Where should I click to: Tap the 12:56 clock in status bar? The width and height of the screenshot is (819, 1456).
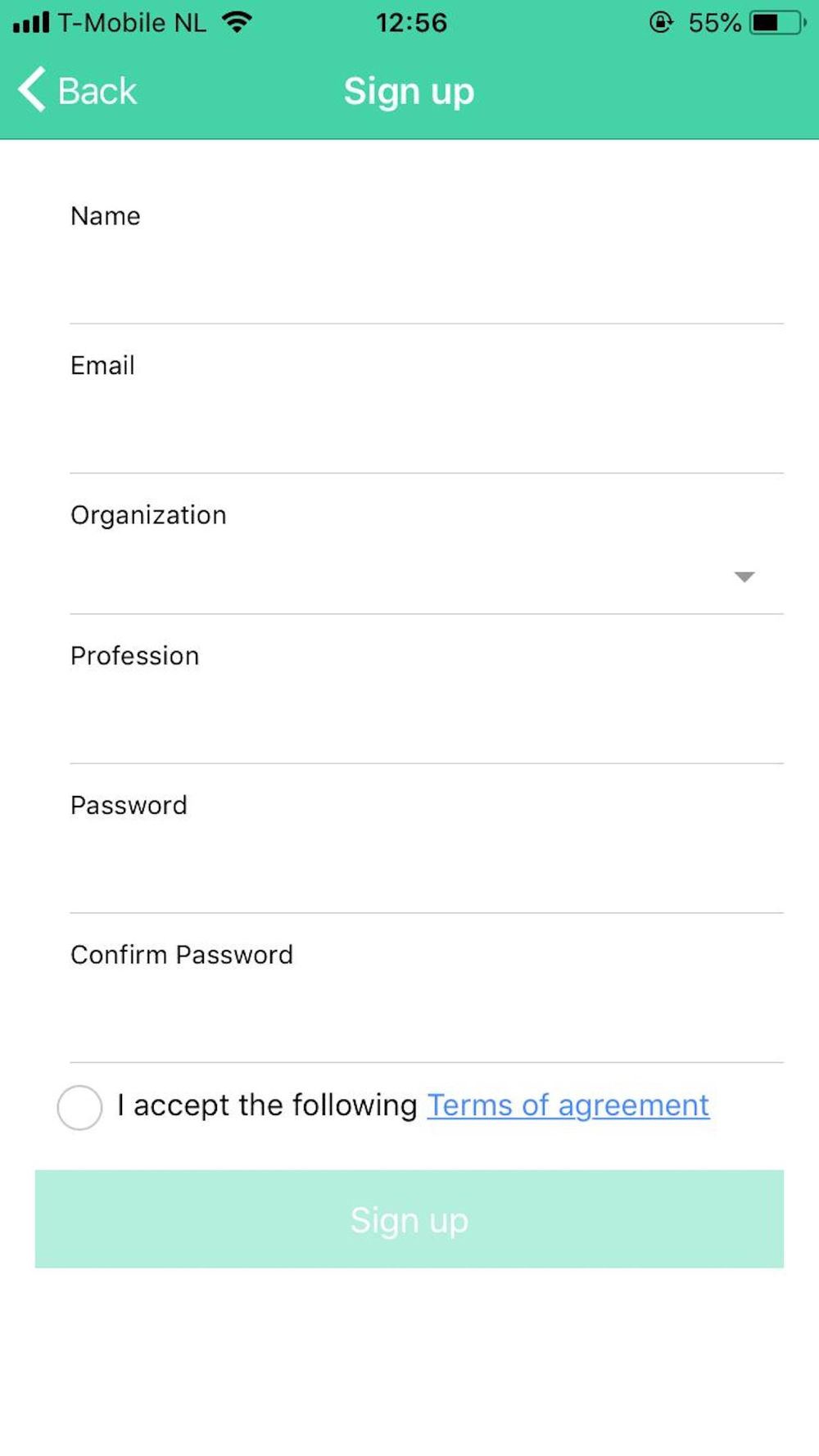(x=411, y=22)
